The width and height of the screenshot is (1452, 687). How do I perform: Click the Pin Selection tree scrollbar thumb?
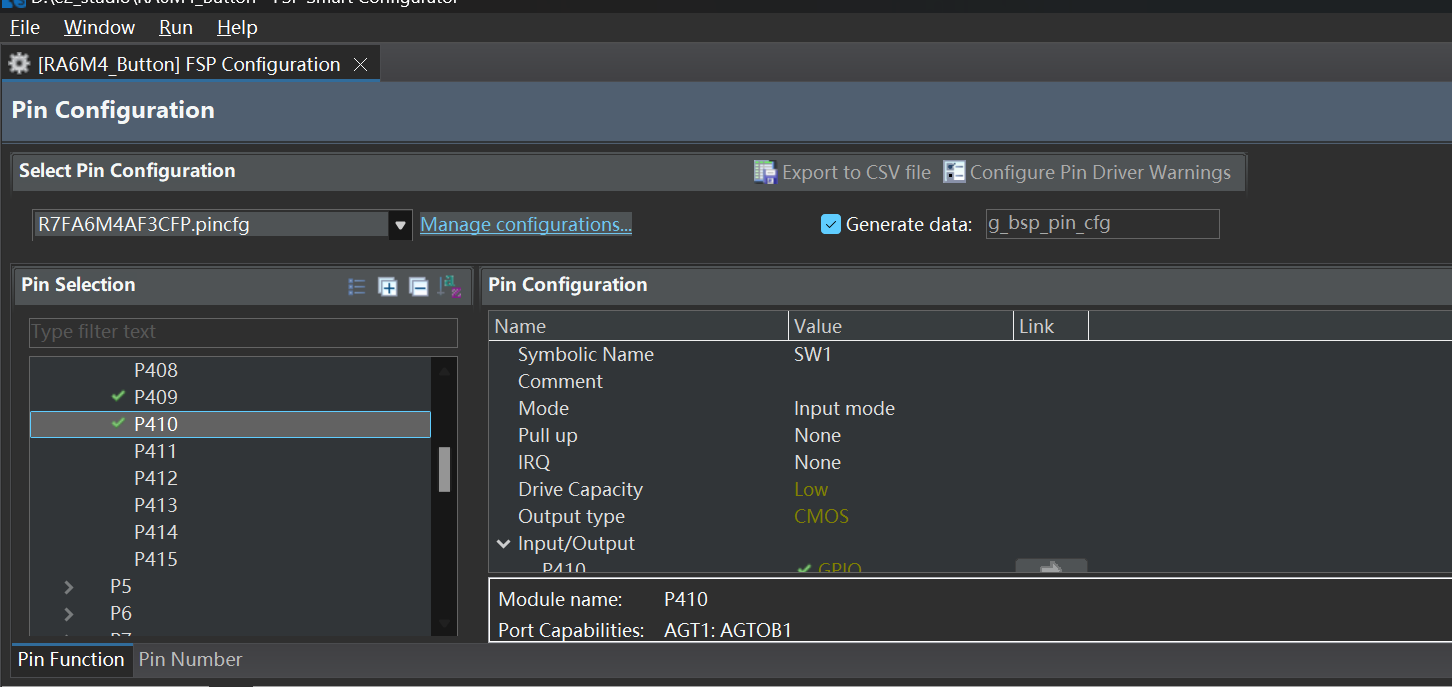tap(444, 469)
